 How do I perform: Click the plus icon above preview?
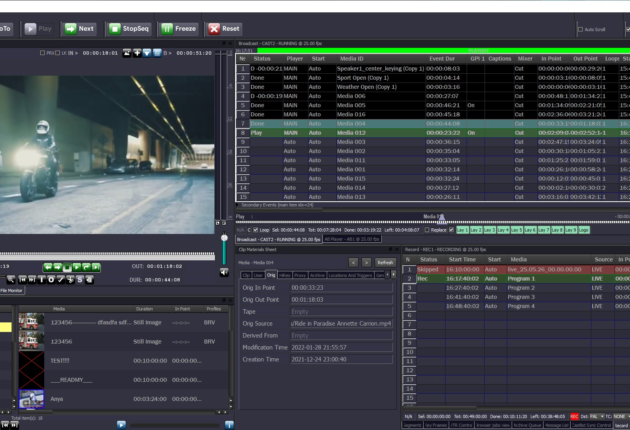(137, 53)
